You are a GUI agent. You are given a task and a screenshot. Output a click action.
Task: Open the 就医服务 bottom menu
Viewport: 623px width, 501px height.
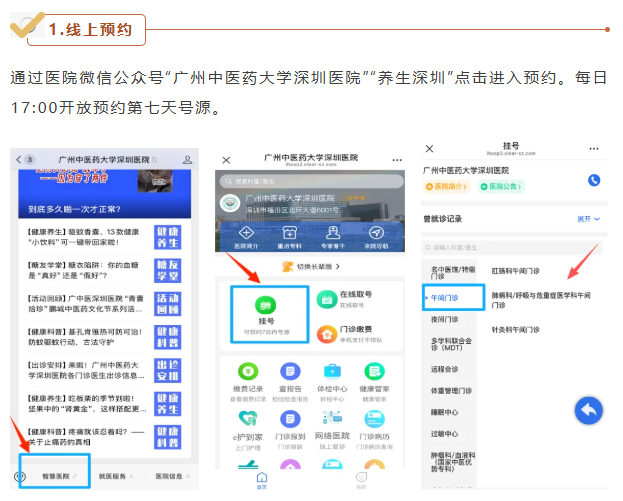pos(113,476)
